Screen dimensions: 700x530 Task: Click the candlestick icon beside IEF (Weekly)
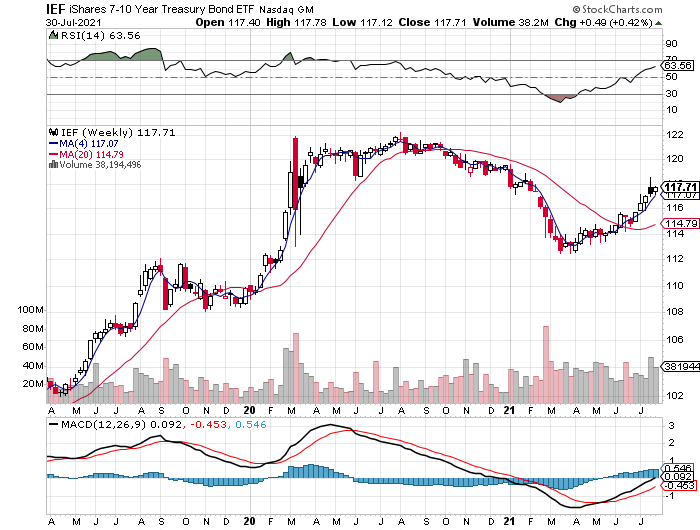[54, 132]
